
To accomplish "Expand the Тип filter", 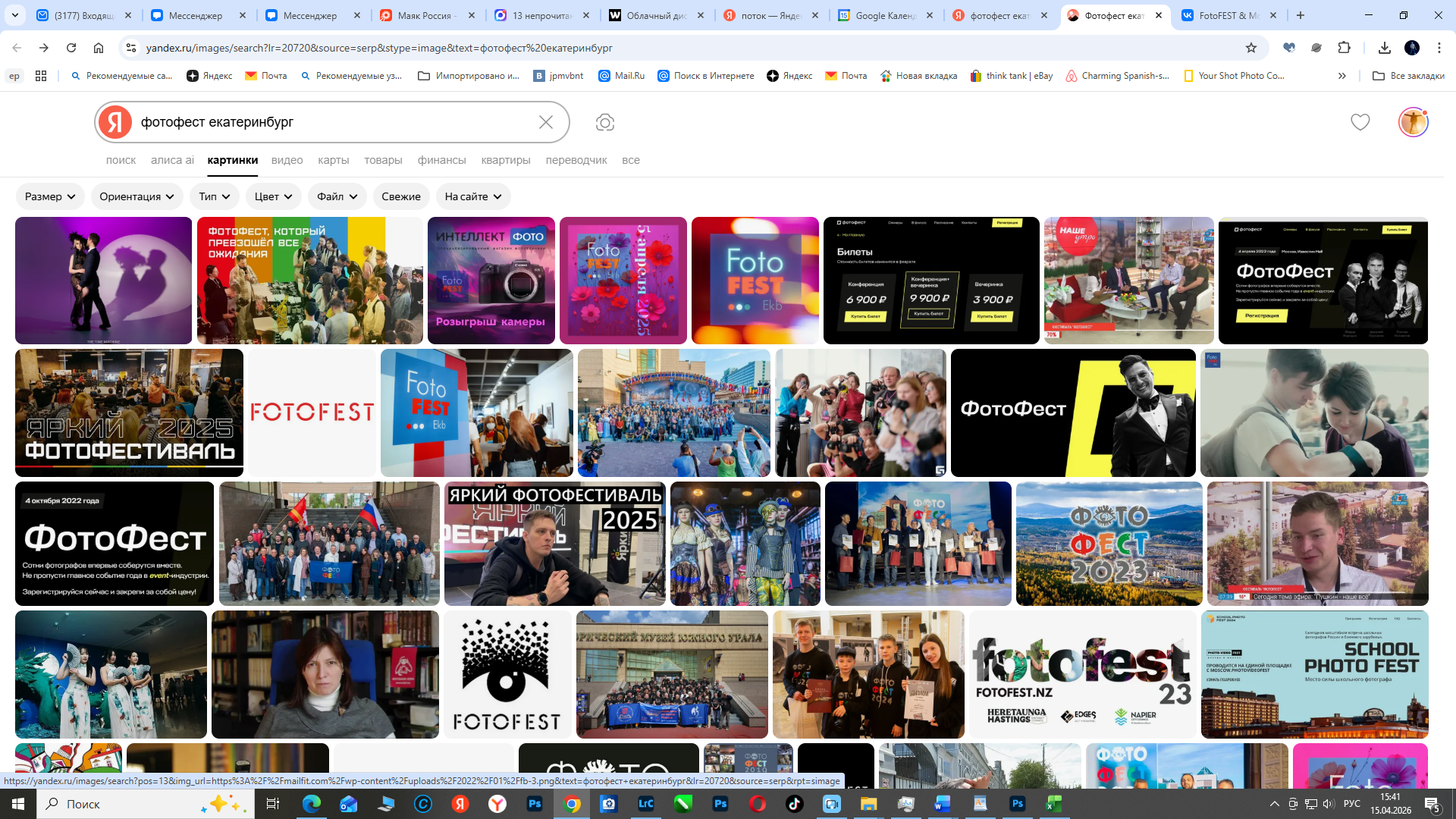I will (x=215, y=196).
